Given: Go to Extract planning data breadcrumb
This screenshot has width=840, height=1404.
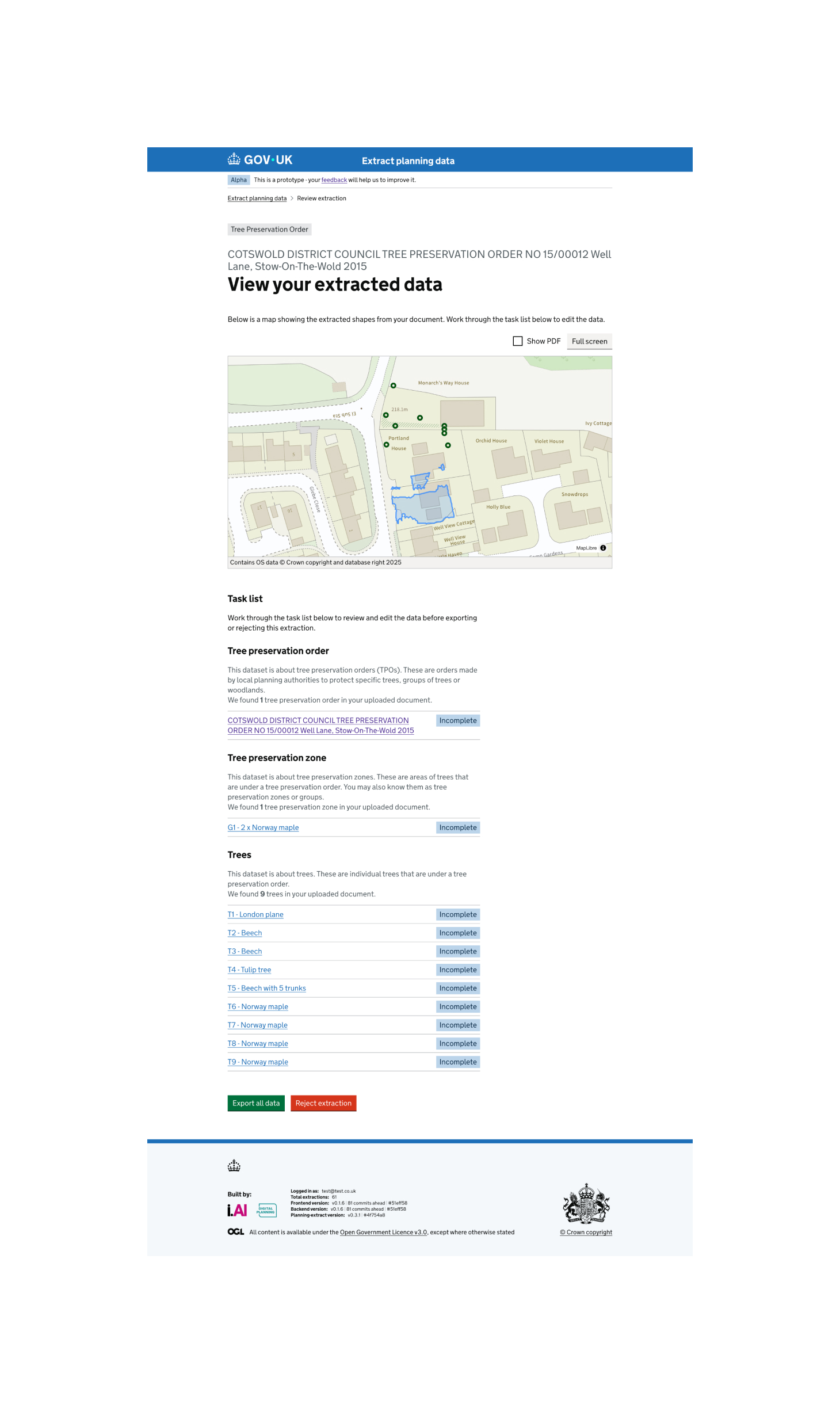Looking at the screenshot, I should coord(257,199).
